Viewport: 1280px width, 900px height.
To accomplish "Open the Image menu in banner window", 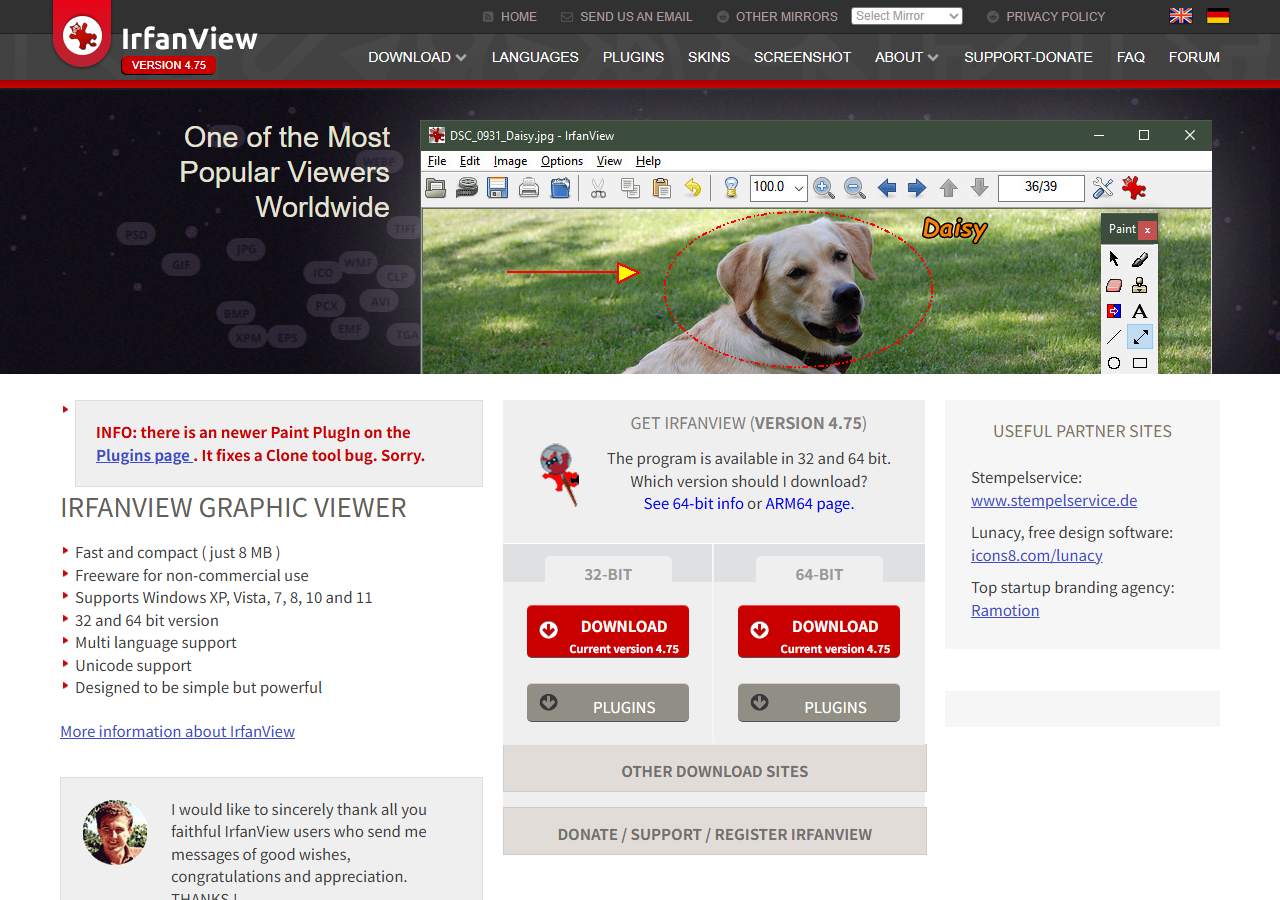I will coord(510,161).
